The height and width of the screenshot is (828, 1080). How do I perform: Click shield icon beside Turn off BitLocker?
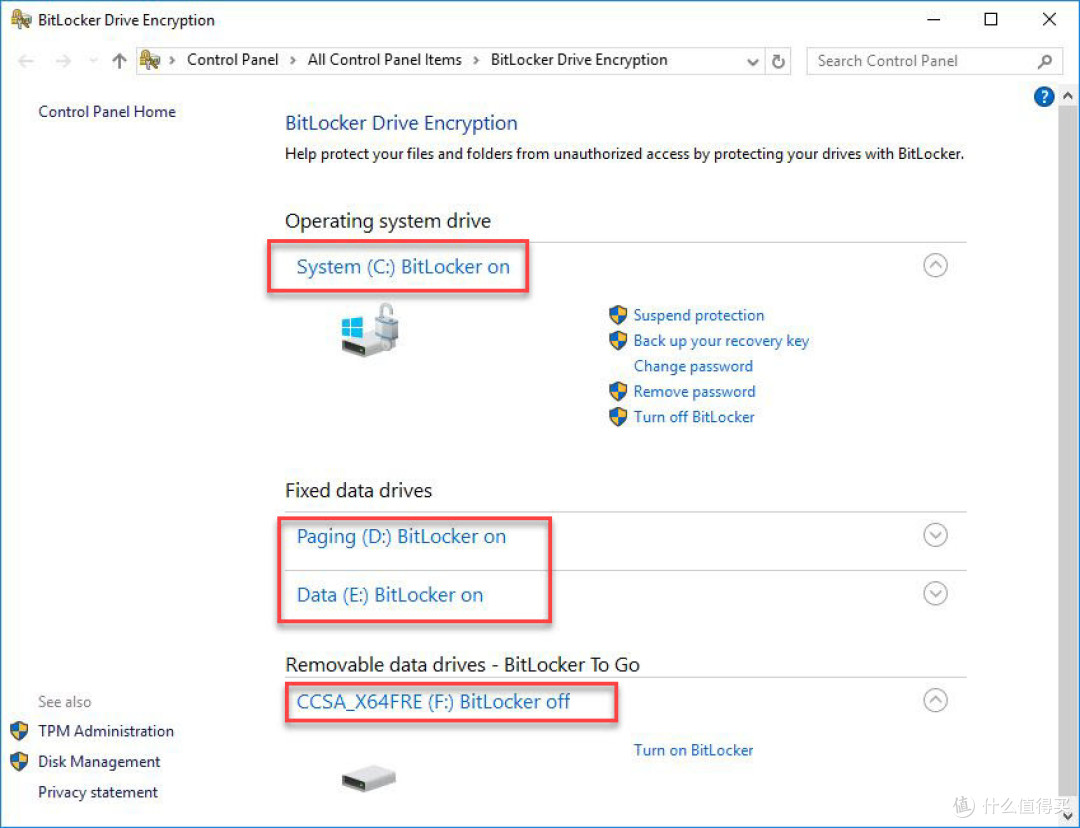click(618, 417)
